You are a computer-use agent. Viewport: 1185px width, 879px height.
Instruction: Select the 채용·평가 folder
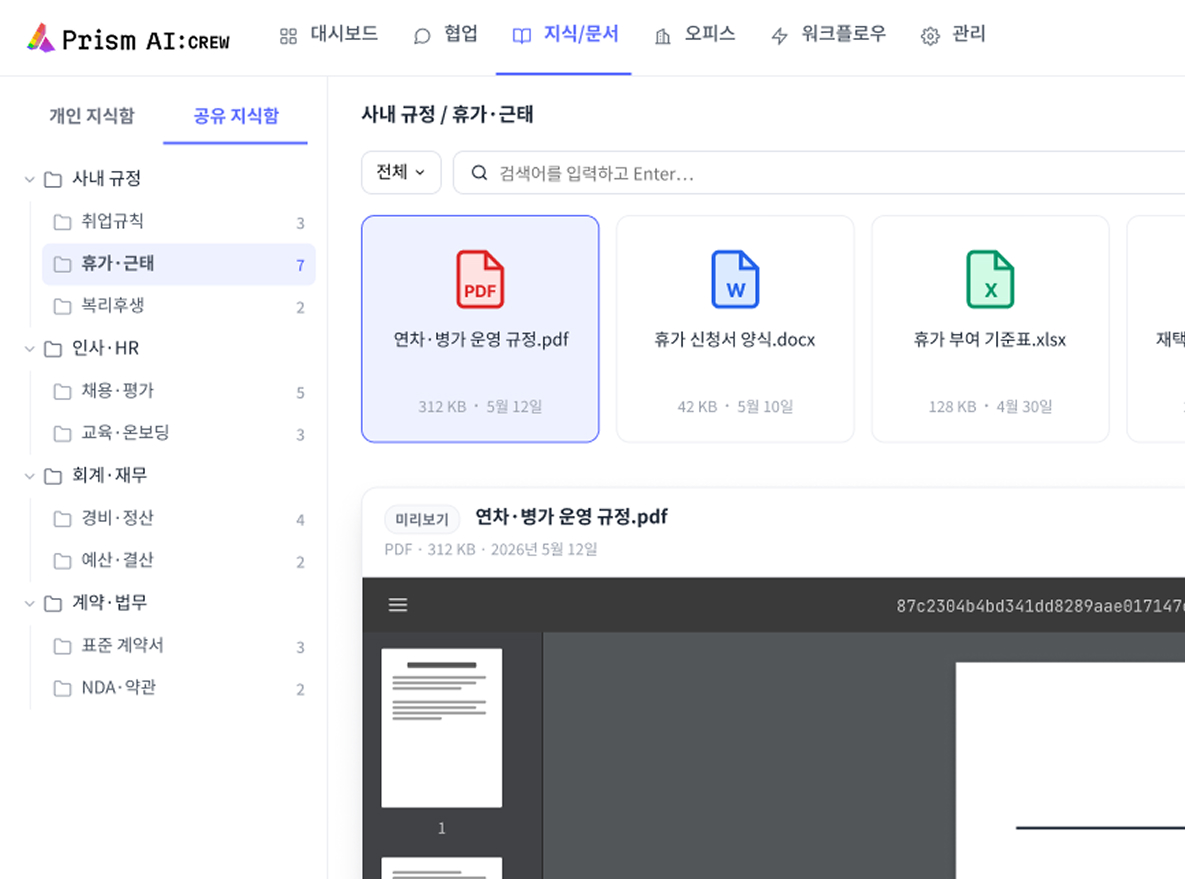178,392
